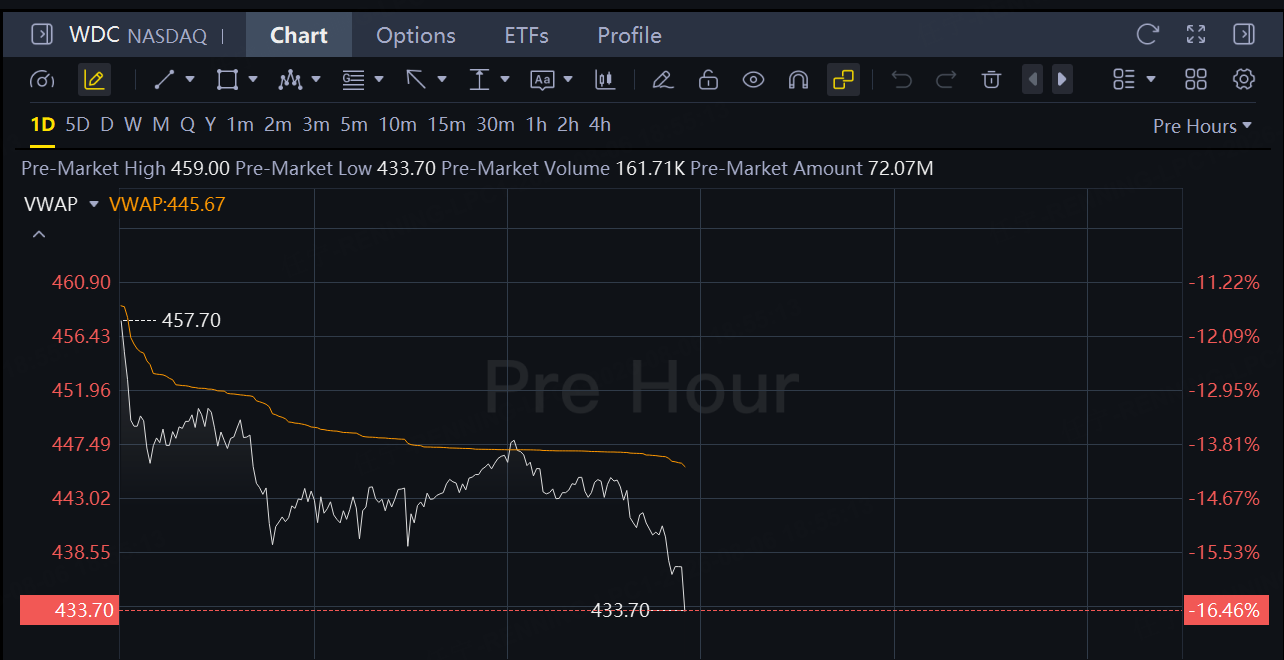Select the 2h interval
This screenshot has width=1284, height=660.
click(568, 125)
